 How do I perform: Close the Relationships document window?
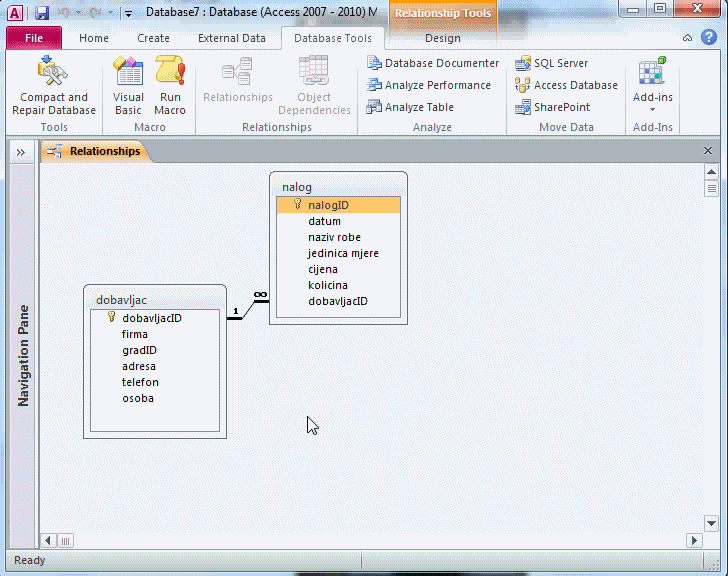coord(708,151)
